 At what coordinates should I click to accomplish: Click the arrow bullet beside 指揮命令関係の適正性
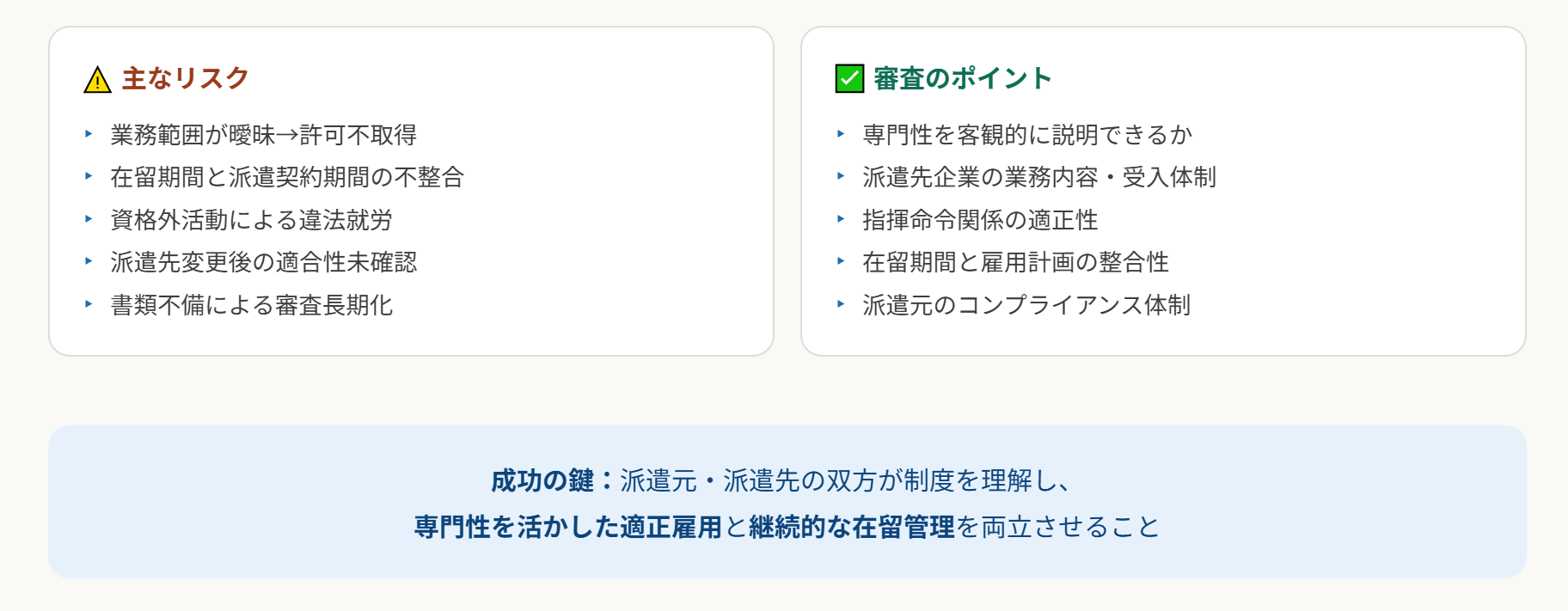841,219
